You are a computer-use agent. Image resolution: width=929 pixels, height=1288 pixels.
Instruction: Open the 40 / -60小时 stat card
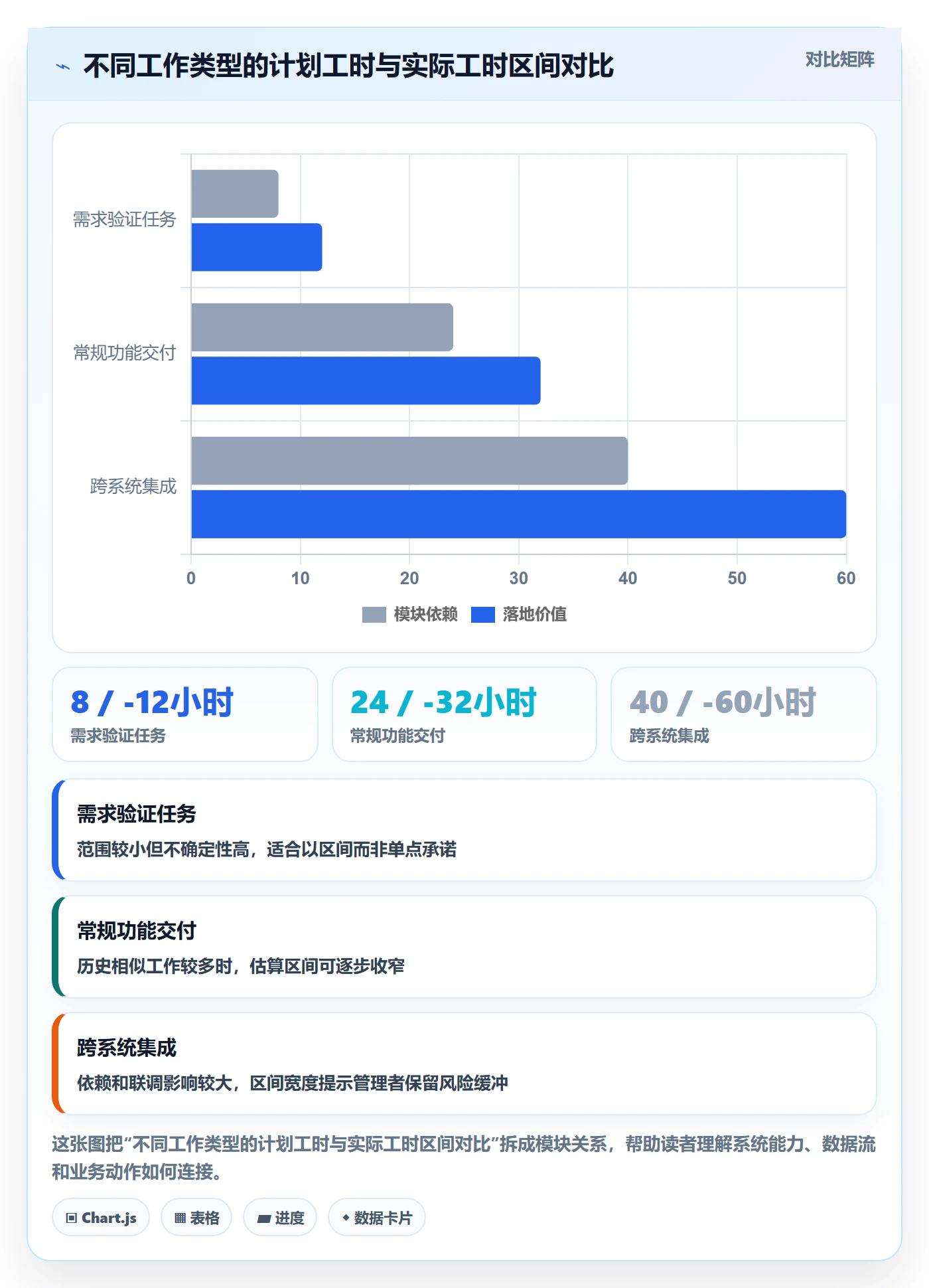pos(744,714)
